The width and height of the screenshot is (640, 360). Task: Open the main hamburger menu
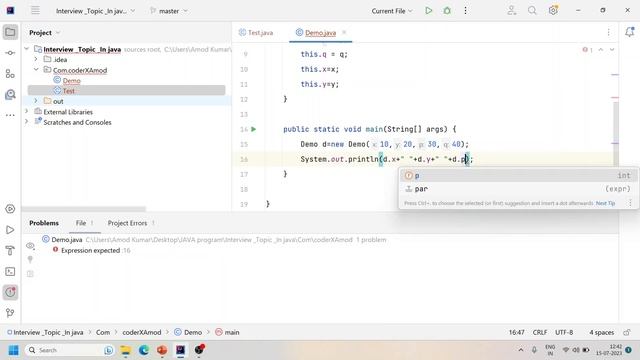[36, 11]
